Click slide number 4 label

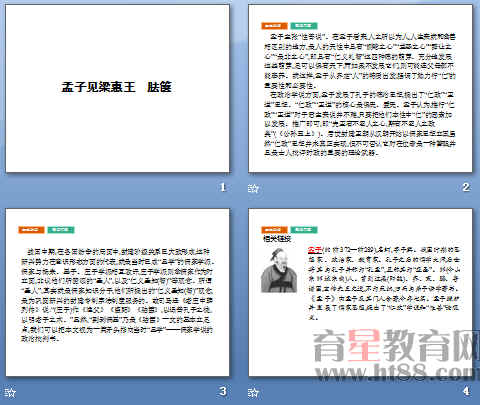466,391
